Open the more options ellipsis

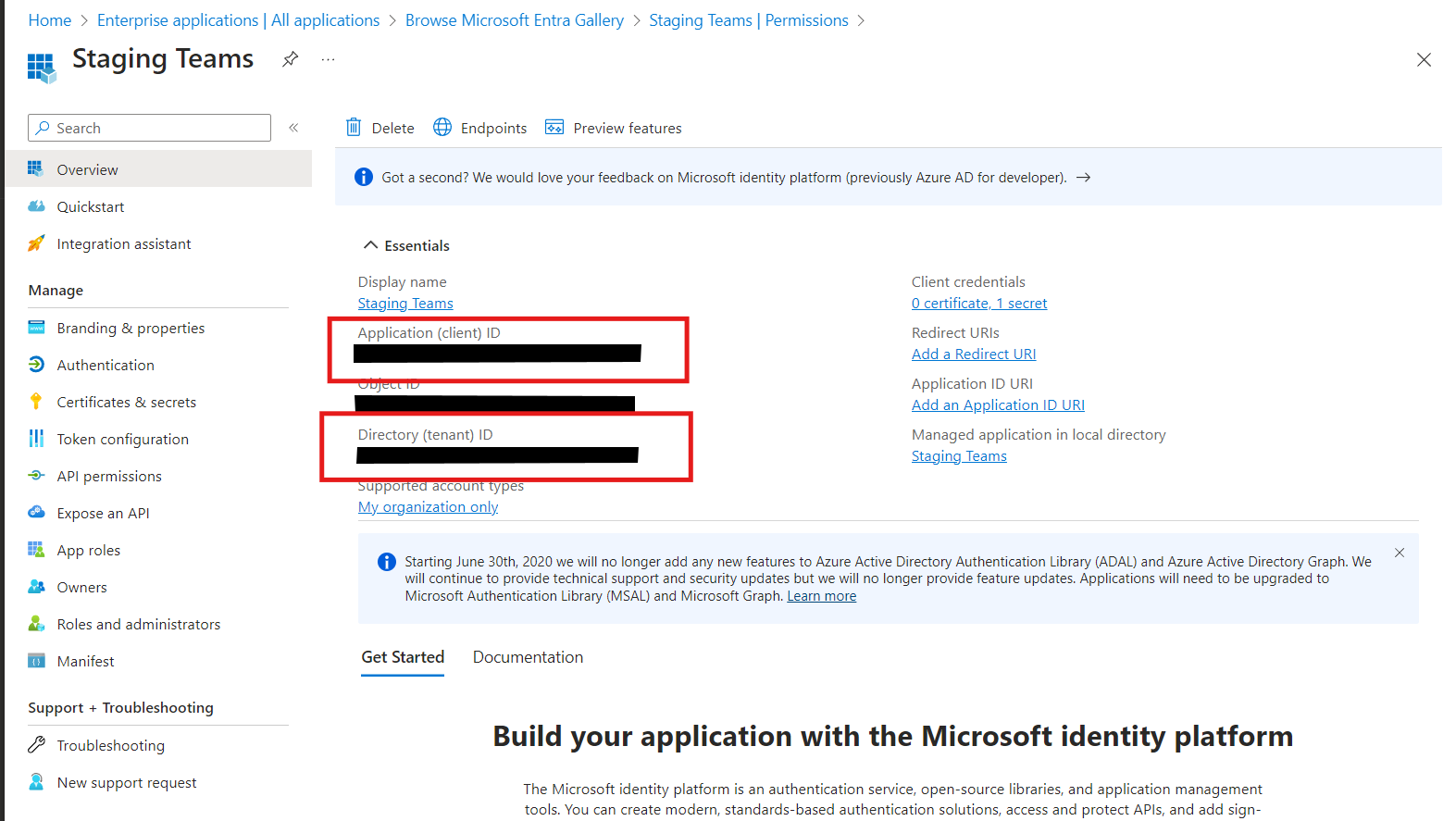(328, 59)
